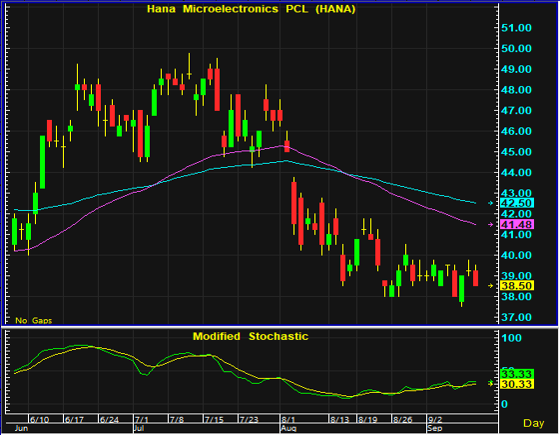The width and height of the screenshot is (560, 435).
Task: Click the 47.00 price axis label
Action: tap(516, 111)
